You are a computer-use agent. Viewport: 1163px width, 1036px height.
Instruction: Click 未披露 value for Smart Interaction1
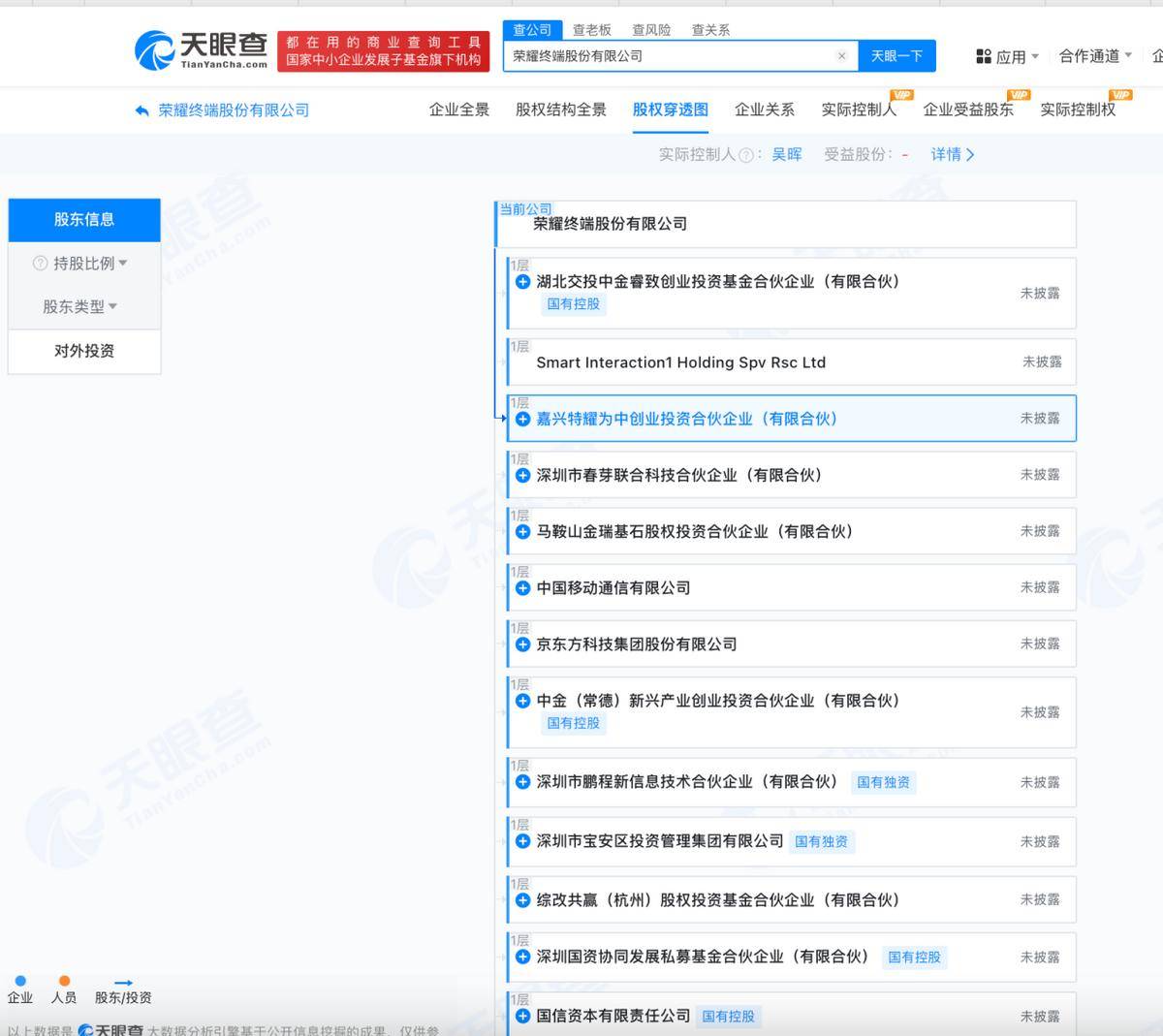pyautogui.click(x=1042, y=361)
